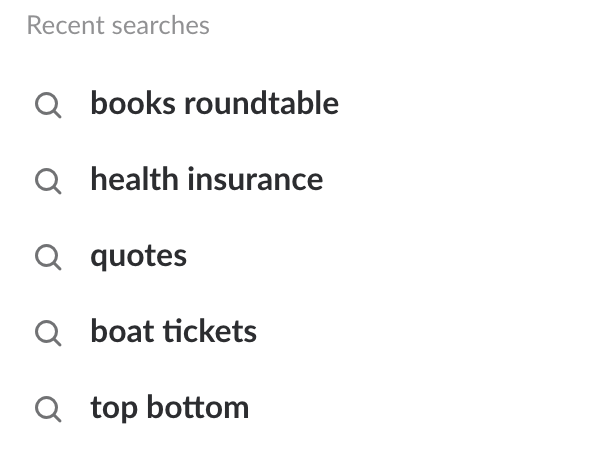Rerun the 'health insurance' recent search
The image size is (594, 456).
coord(297,179)
